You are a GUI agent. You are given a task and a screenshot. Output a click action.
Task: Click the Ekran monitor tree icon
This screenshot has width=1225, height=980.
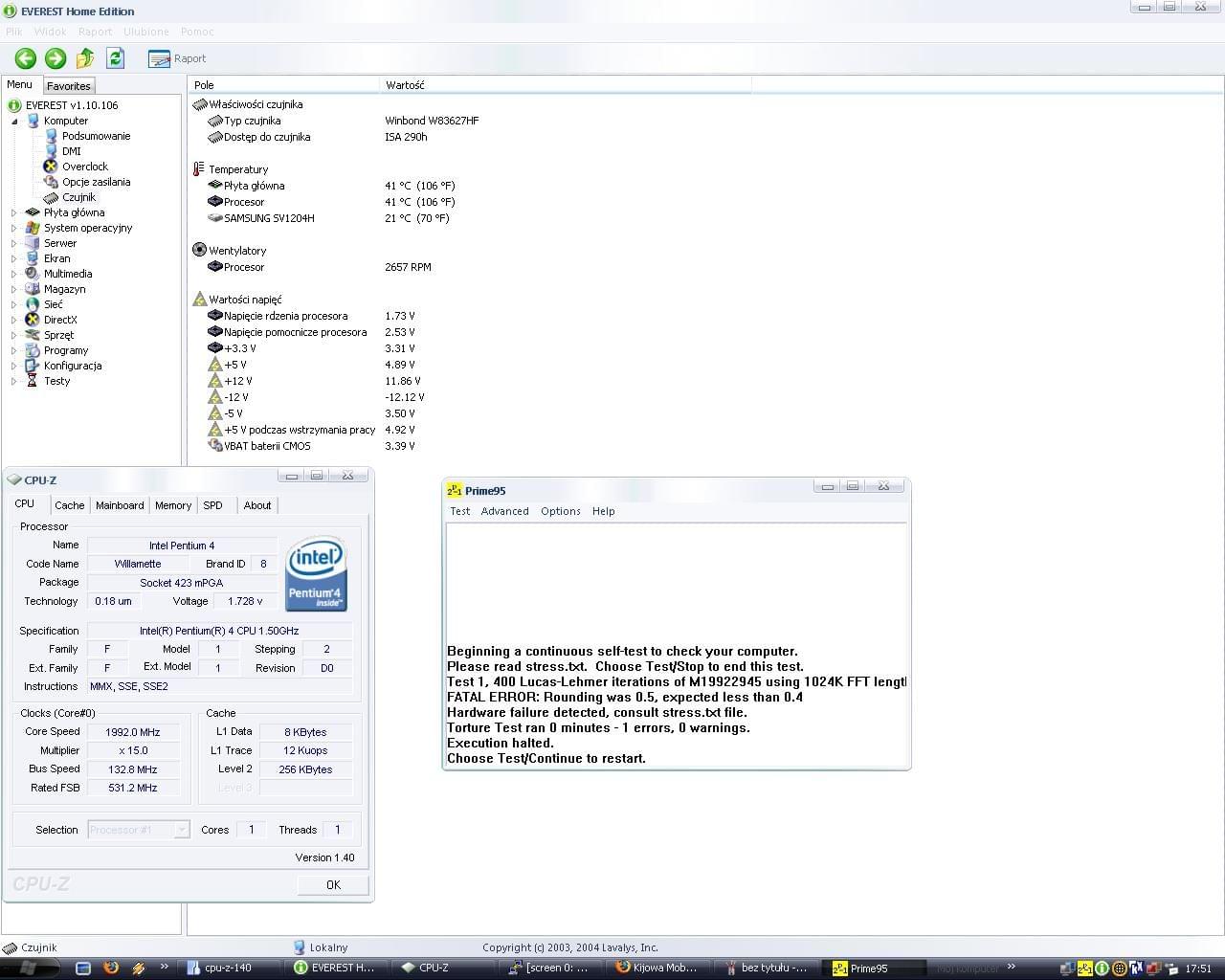pos(33,258)
